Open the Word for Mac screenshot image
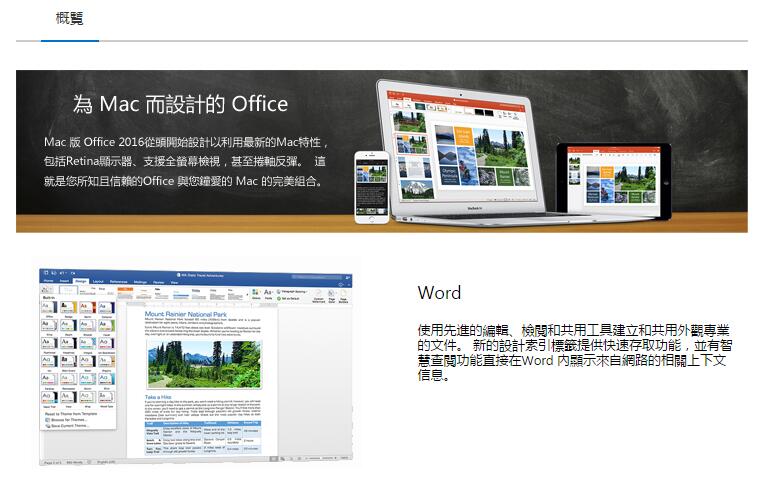Image resolution: width=769 pixels, height=490 pixels. coord(196,366)
